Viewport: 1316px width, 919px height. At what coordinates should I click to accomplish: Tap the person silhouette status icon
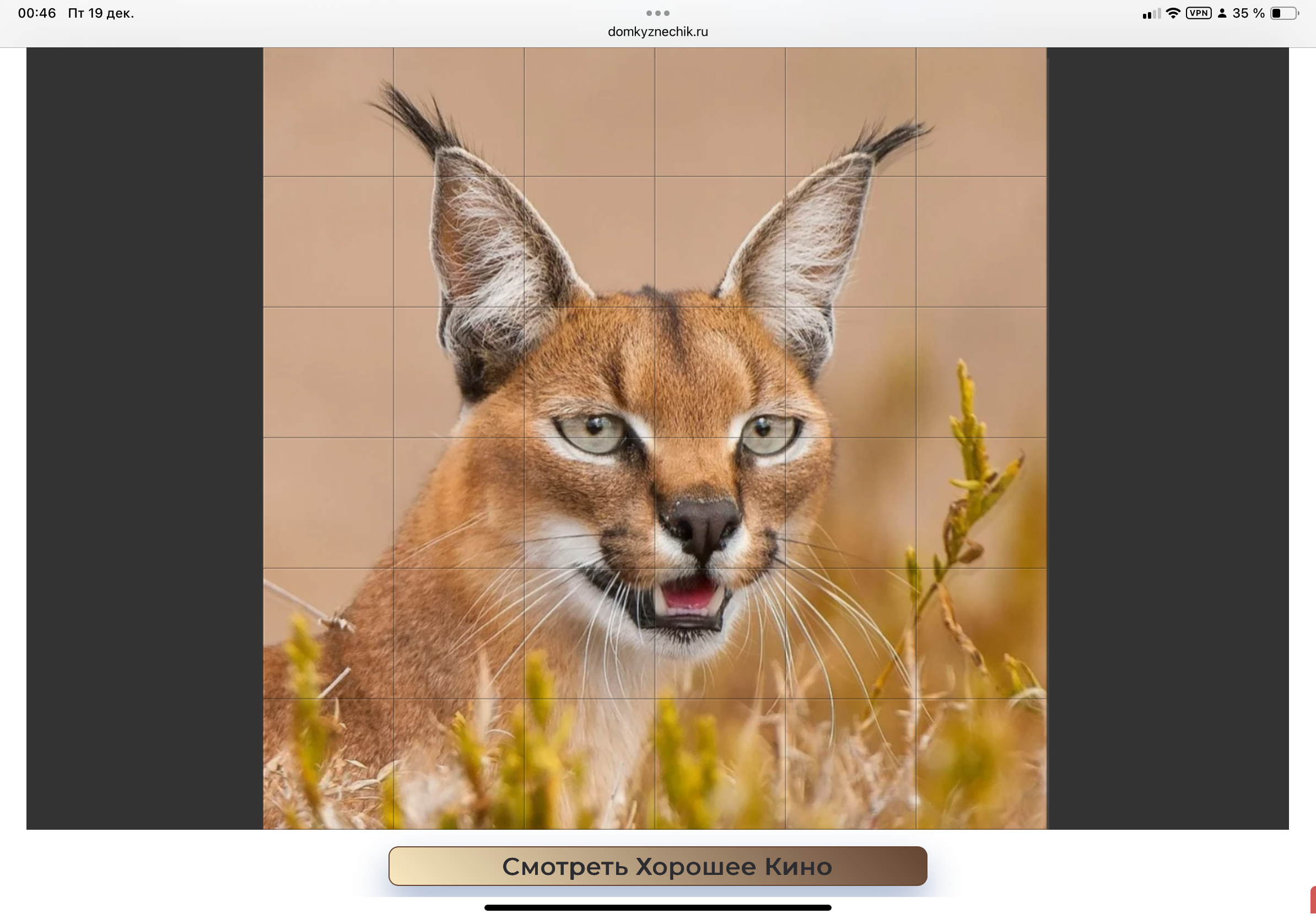click(1222, 13)
